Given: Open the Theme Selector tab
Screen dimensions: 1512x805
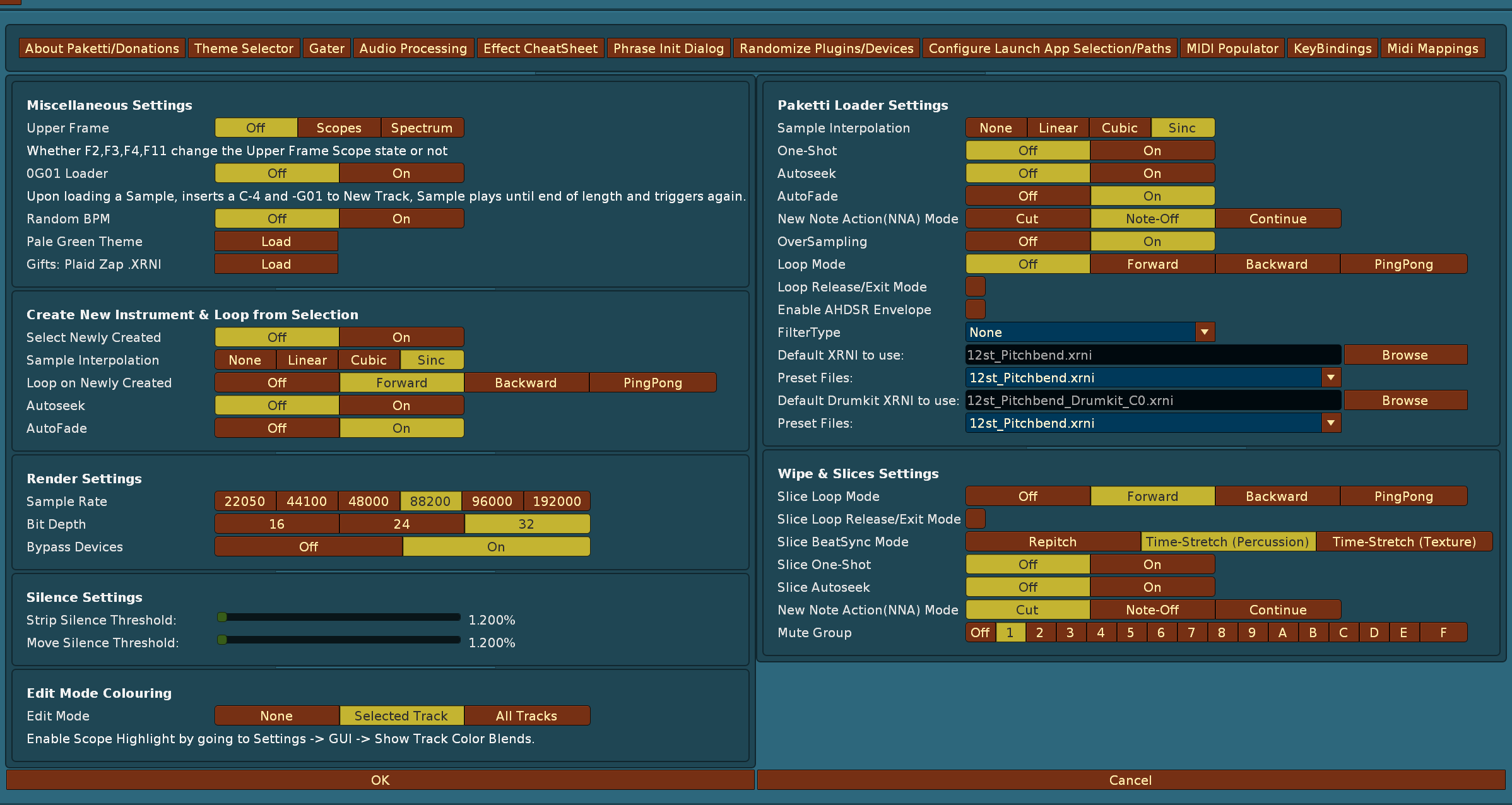Looking at the screenshot, I should click(x=244, y=49).
